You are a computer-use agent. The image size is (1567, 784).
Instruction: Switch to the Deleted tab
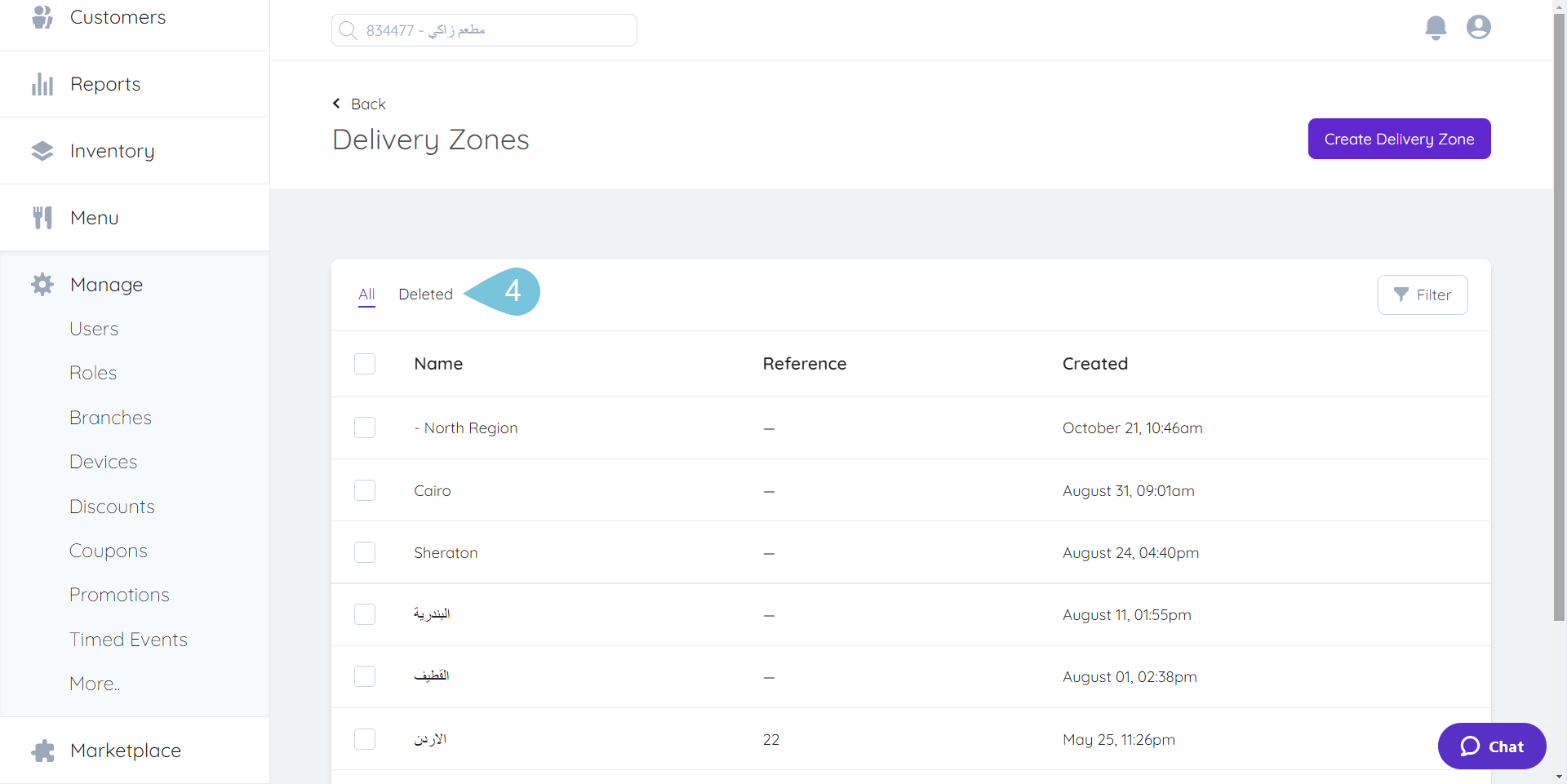(425, 295)
